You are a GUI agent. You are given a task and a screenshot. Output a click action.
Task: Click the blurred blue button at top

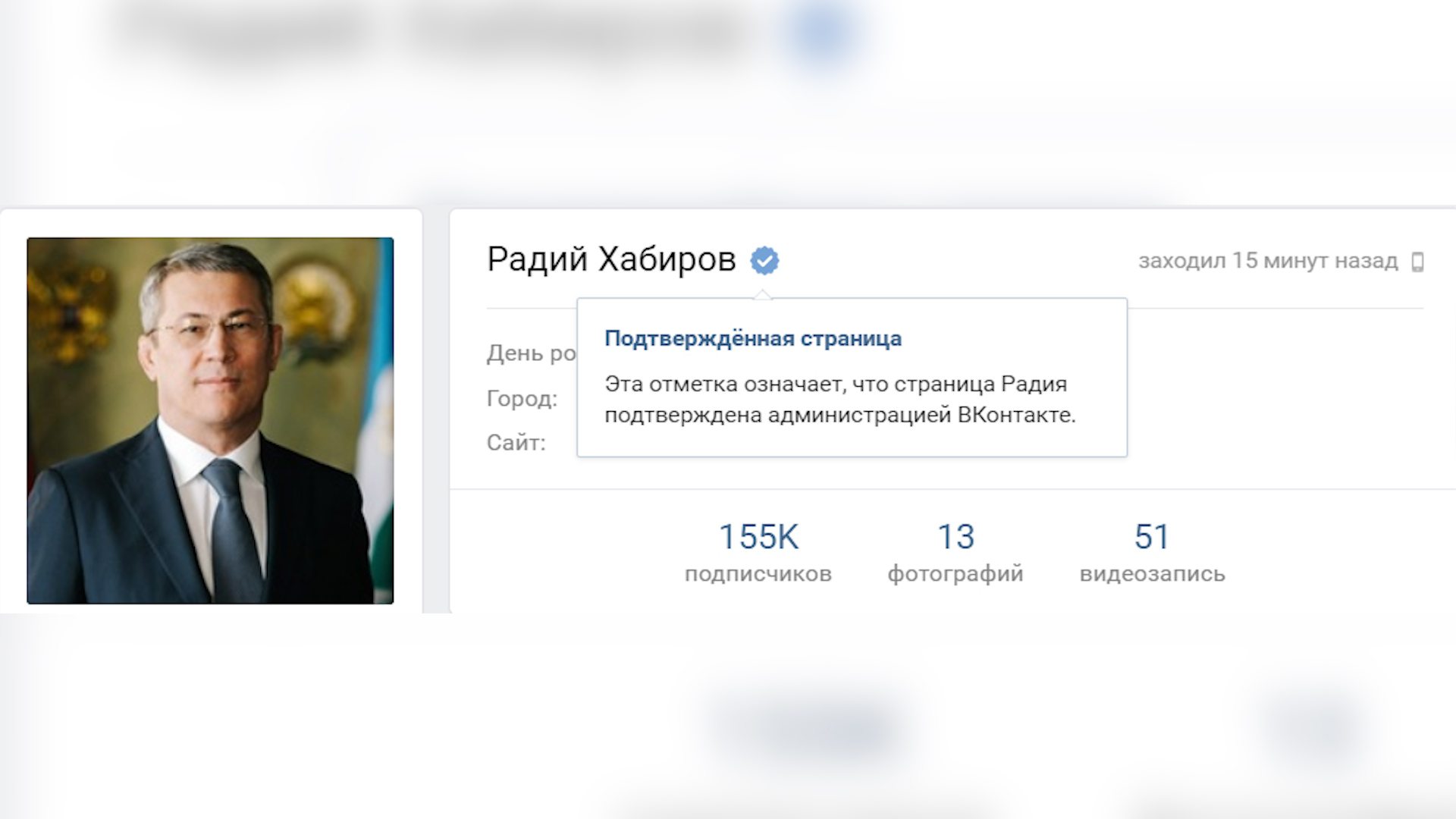824,34
